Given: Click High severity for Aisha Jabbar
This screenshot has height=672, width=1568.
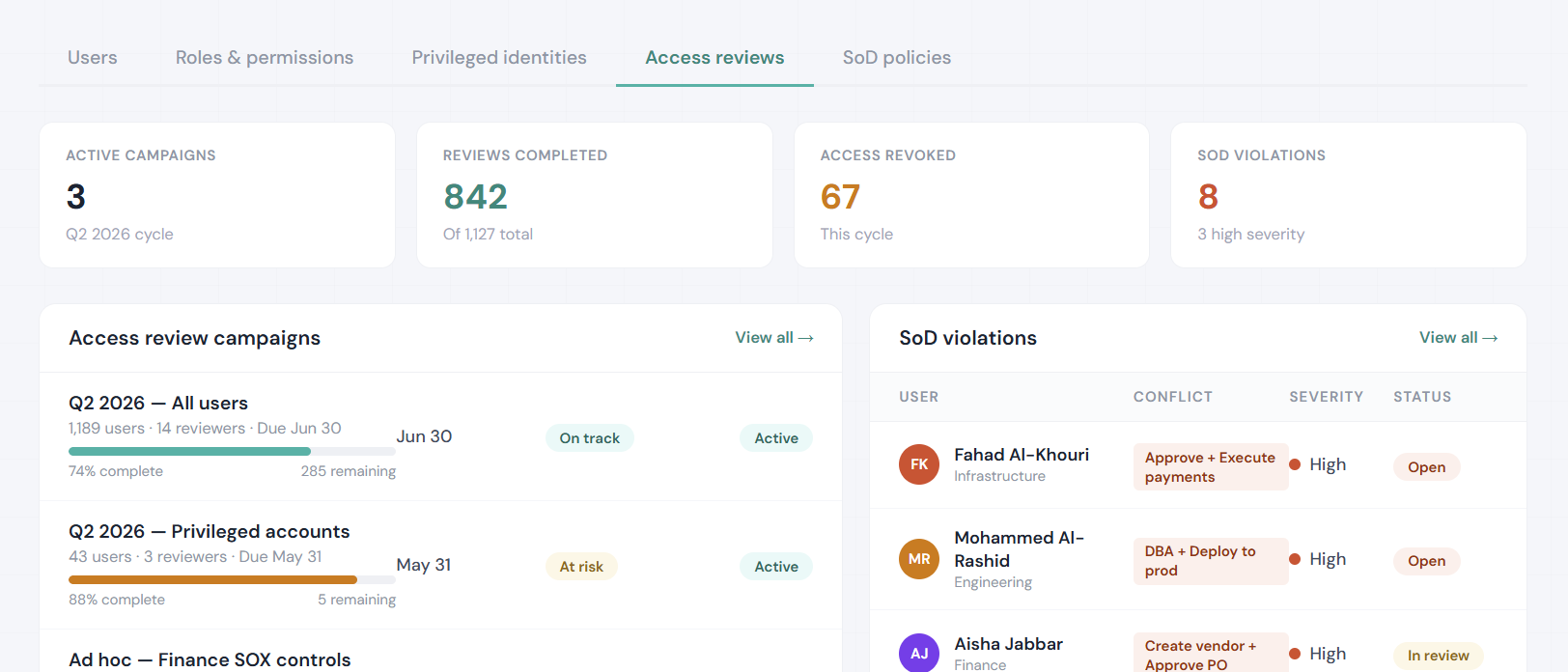Looking at the screenshot, I should [x=1318, y=654].
